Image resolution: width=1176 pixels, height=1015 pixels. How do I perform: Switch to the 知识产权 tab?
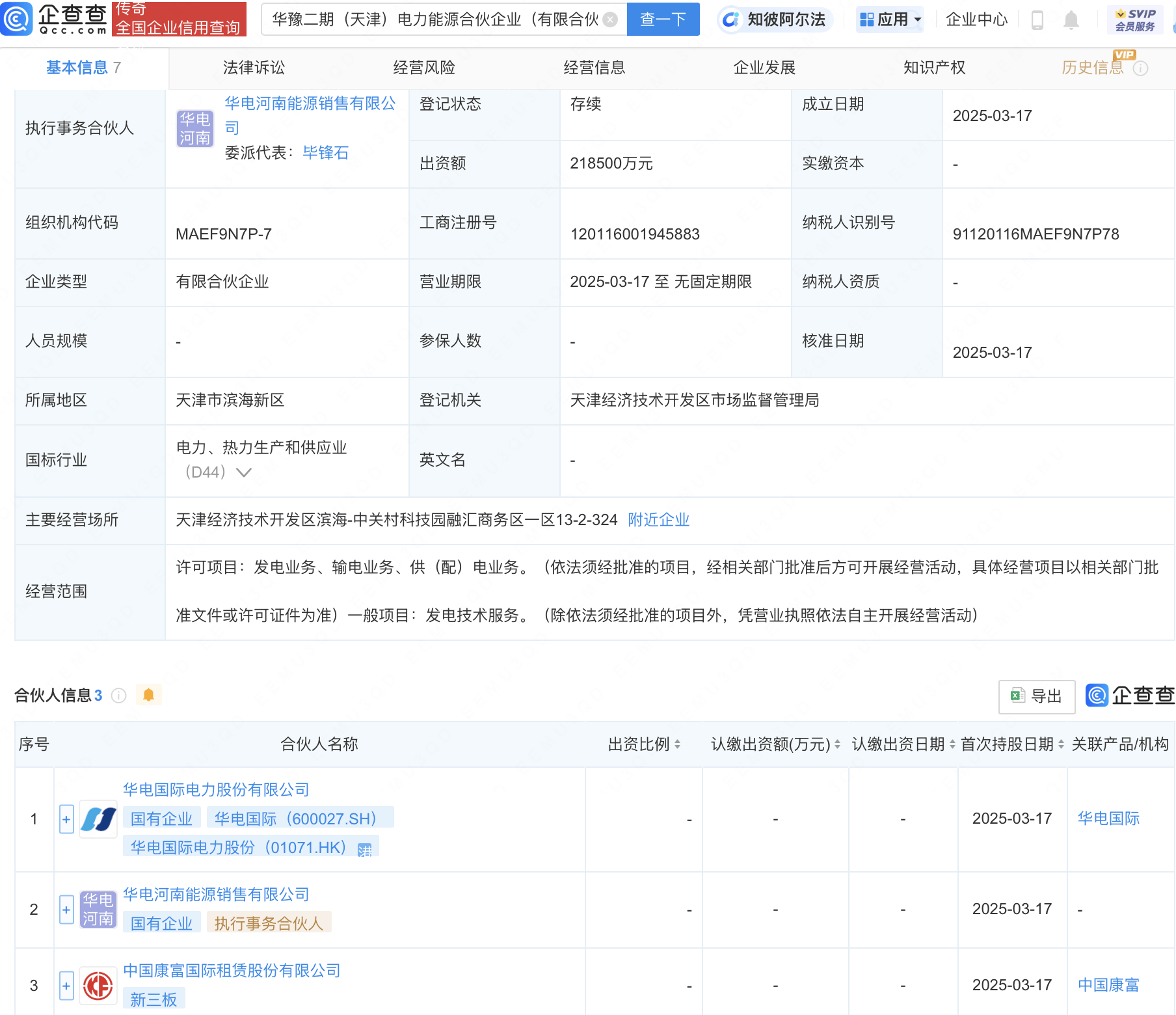(934, 68)
